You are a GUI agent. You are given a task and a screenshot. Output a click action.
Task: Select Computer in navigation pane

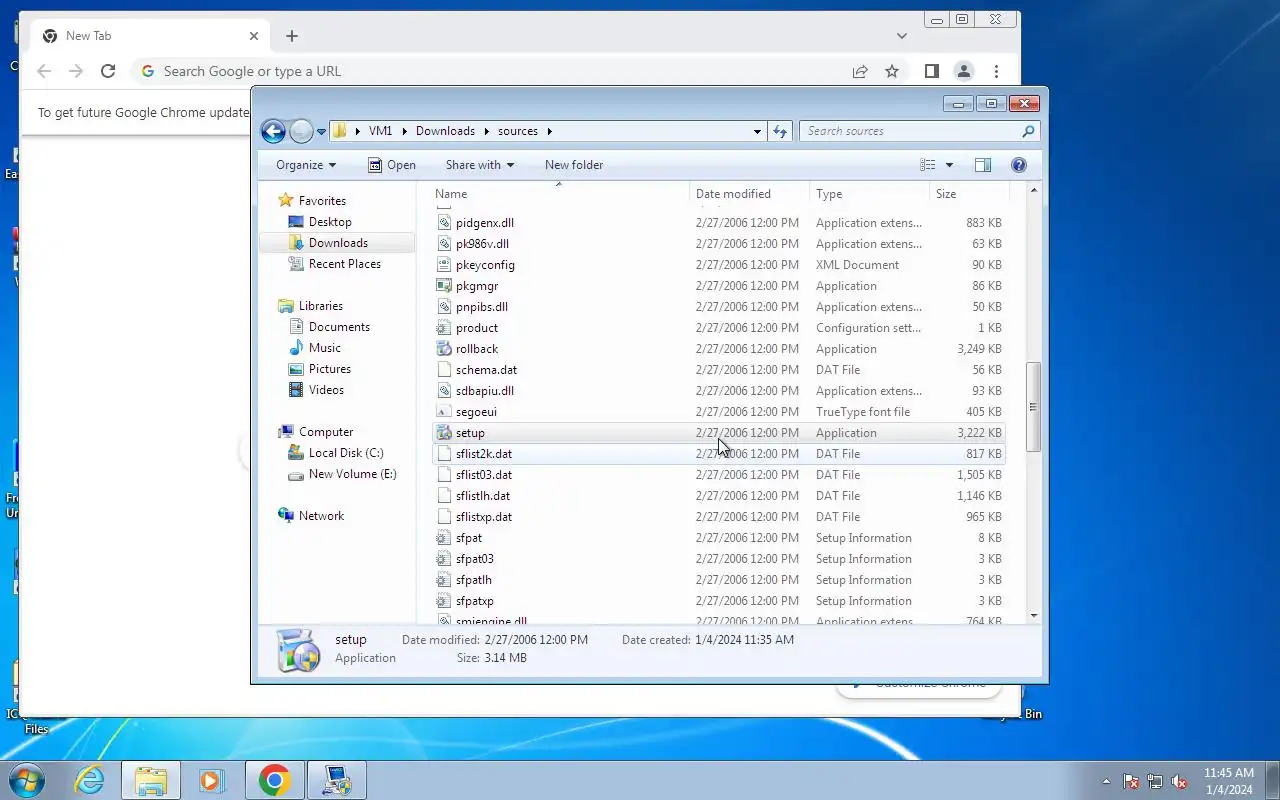point(326,432)
